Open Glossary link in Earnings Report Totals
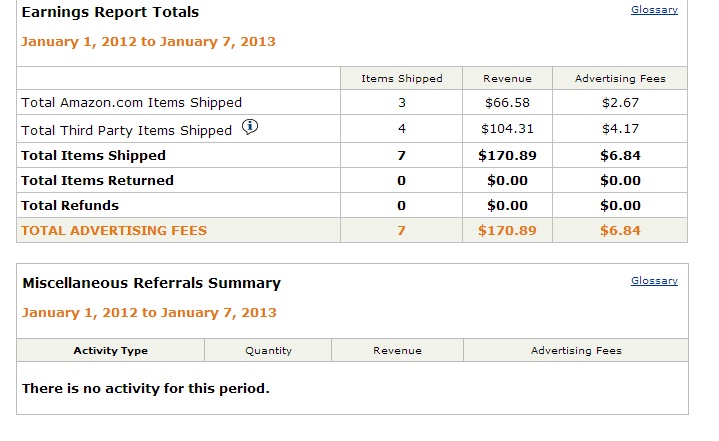Image resolution: width=719 pixels, height=441 pixels. point(654,10)
